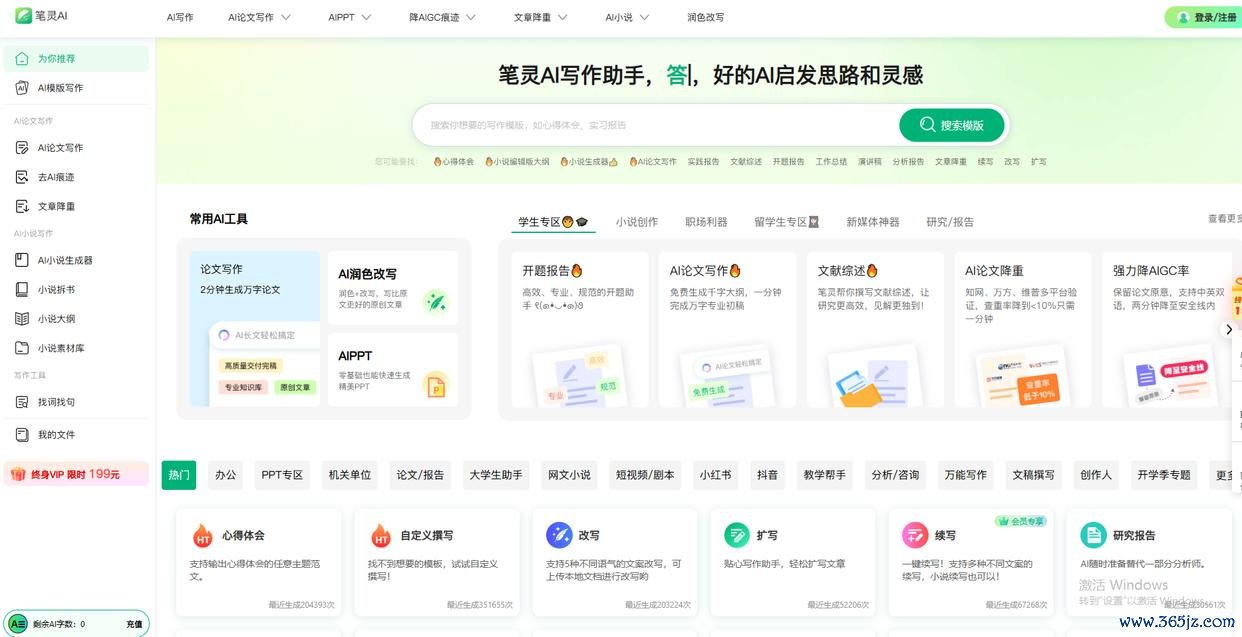Open the 为你推荐 home icon
This screenshot has height=637, width=1242.
point(22,59)
